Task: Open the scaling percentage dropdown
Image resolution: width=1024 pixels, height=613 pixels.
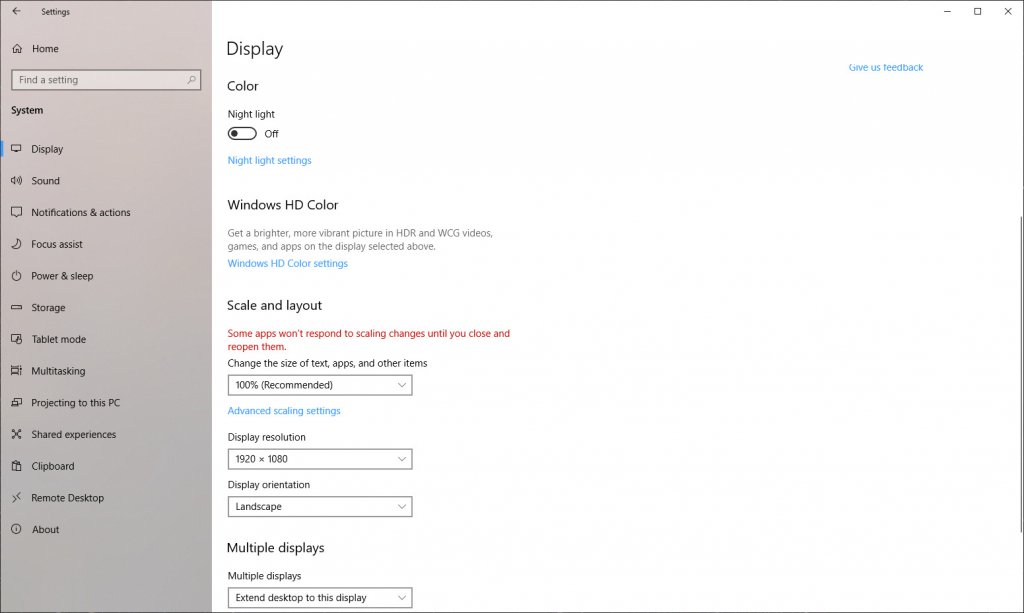Action: click(x=320, y=385)
